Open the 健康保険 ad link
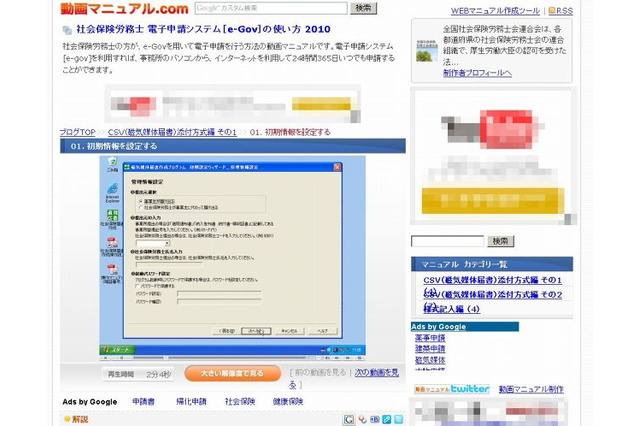Image resolution: width=640 pixels, height=426 pixels. pyautogui.click(x=288, y=402)
